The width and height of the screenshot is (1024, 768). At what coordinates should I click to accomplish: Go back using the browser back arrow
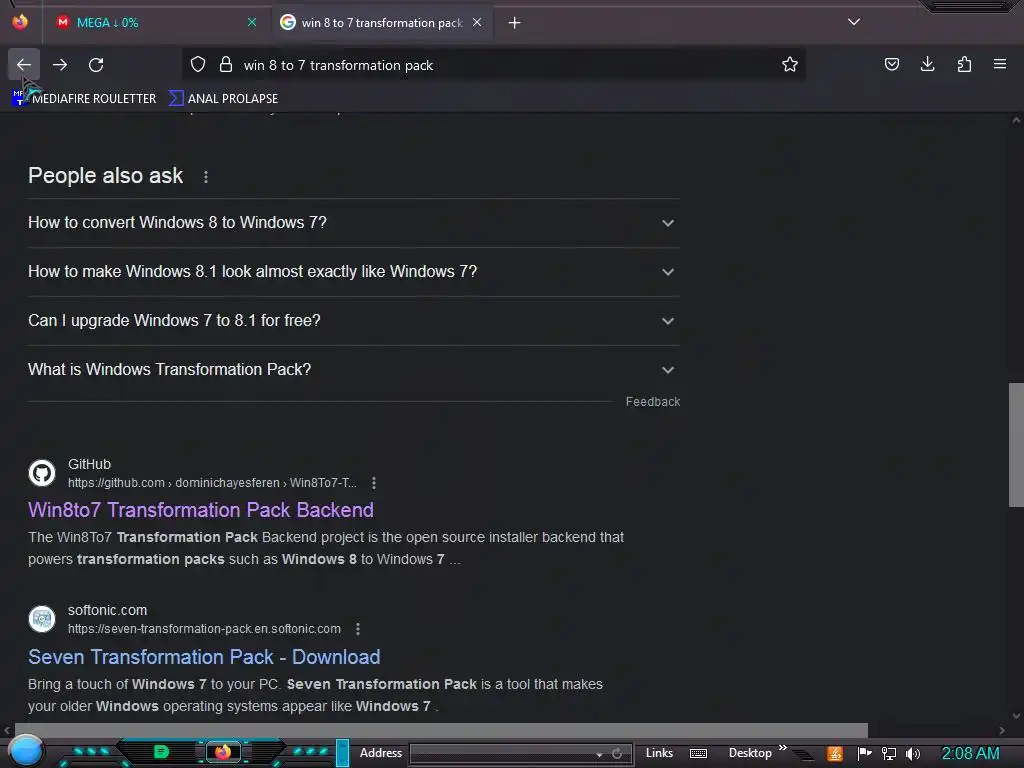click(x=24, y=65)
